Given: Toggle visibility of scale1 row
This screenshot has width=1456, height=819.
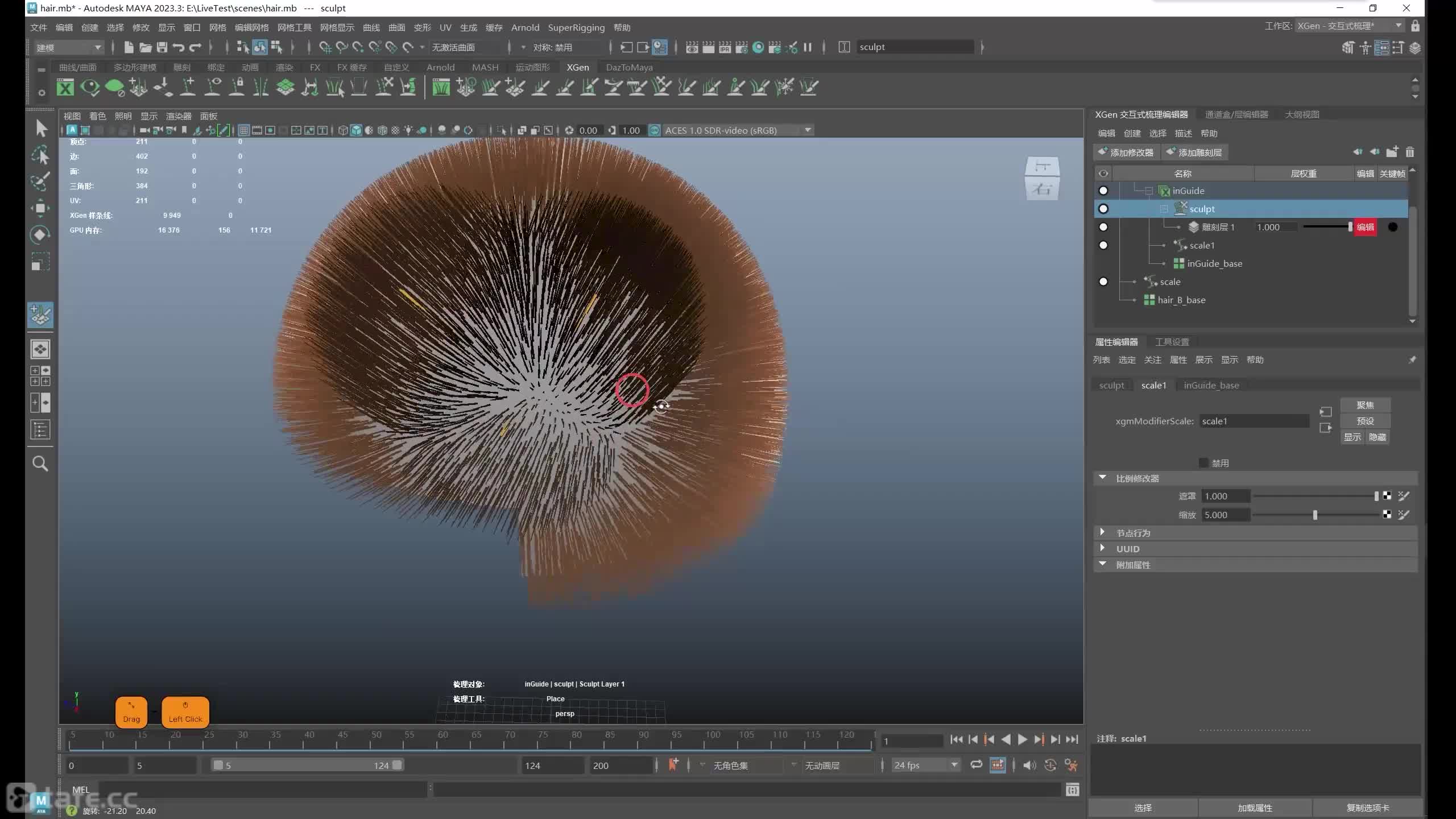Looking at the screenshot, I should click(1103, 245).
